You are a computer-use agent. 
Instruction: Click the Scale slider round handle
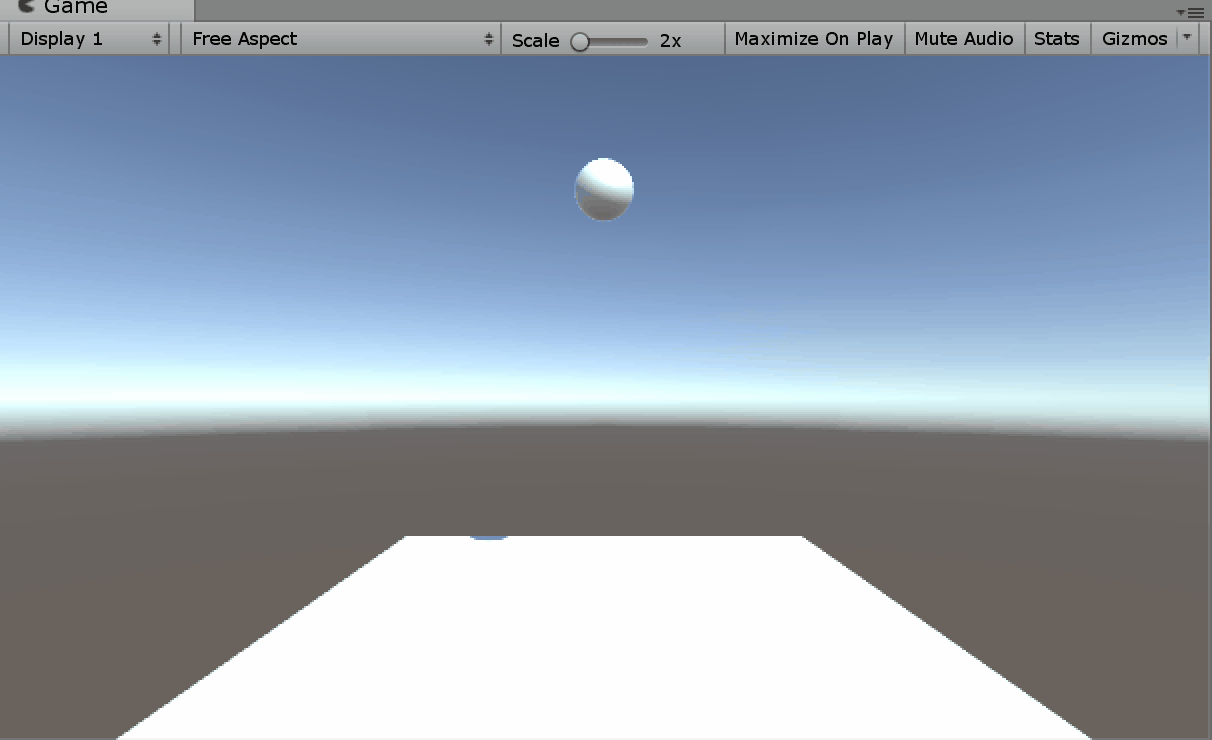coord(579,41)
